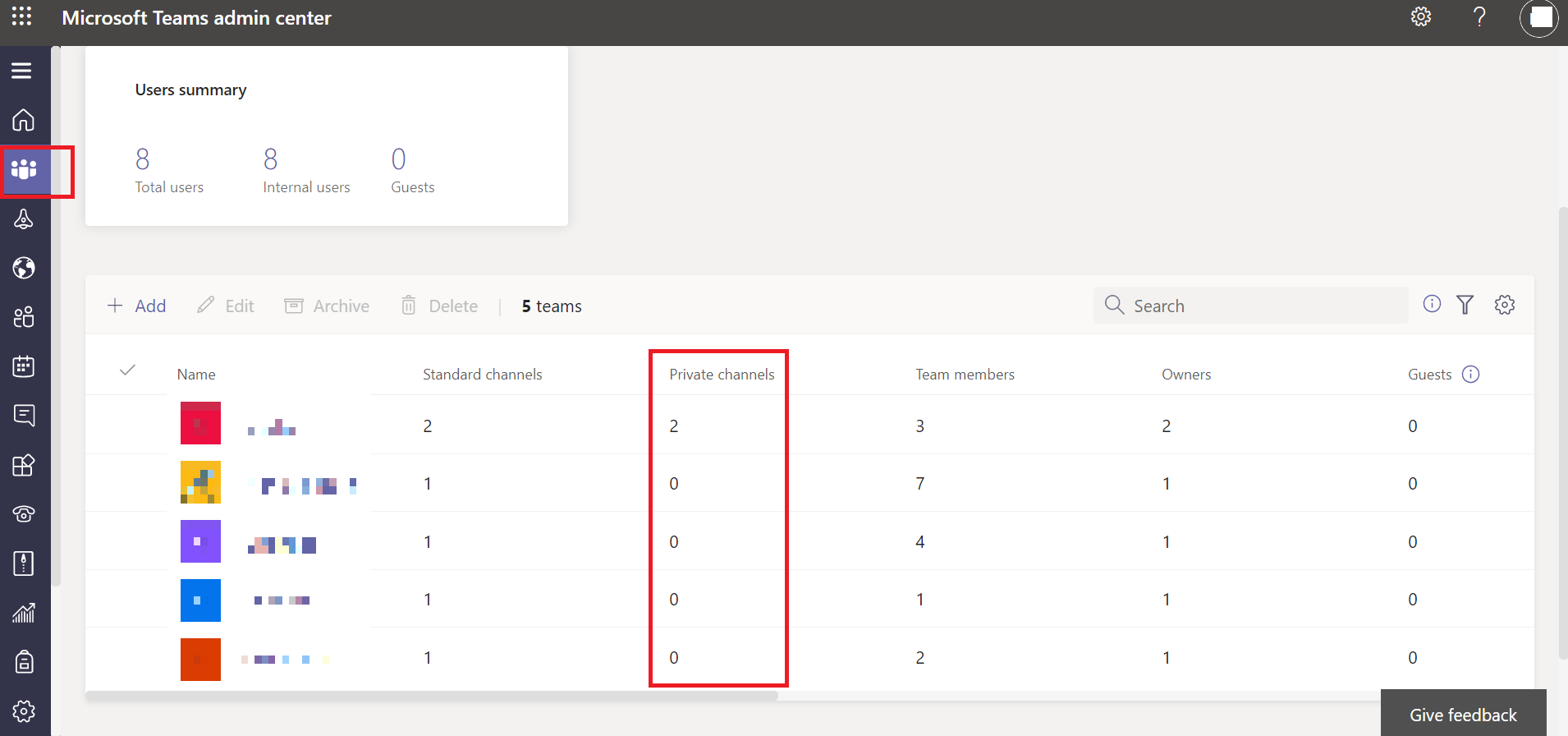Open the team name in the orange avatar row

pos(285,659)
